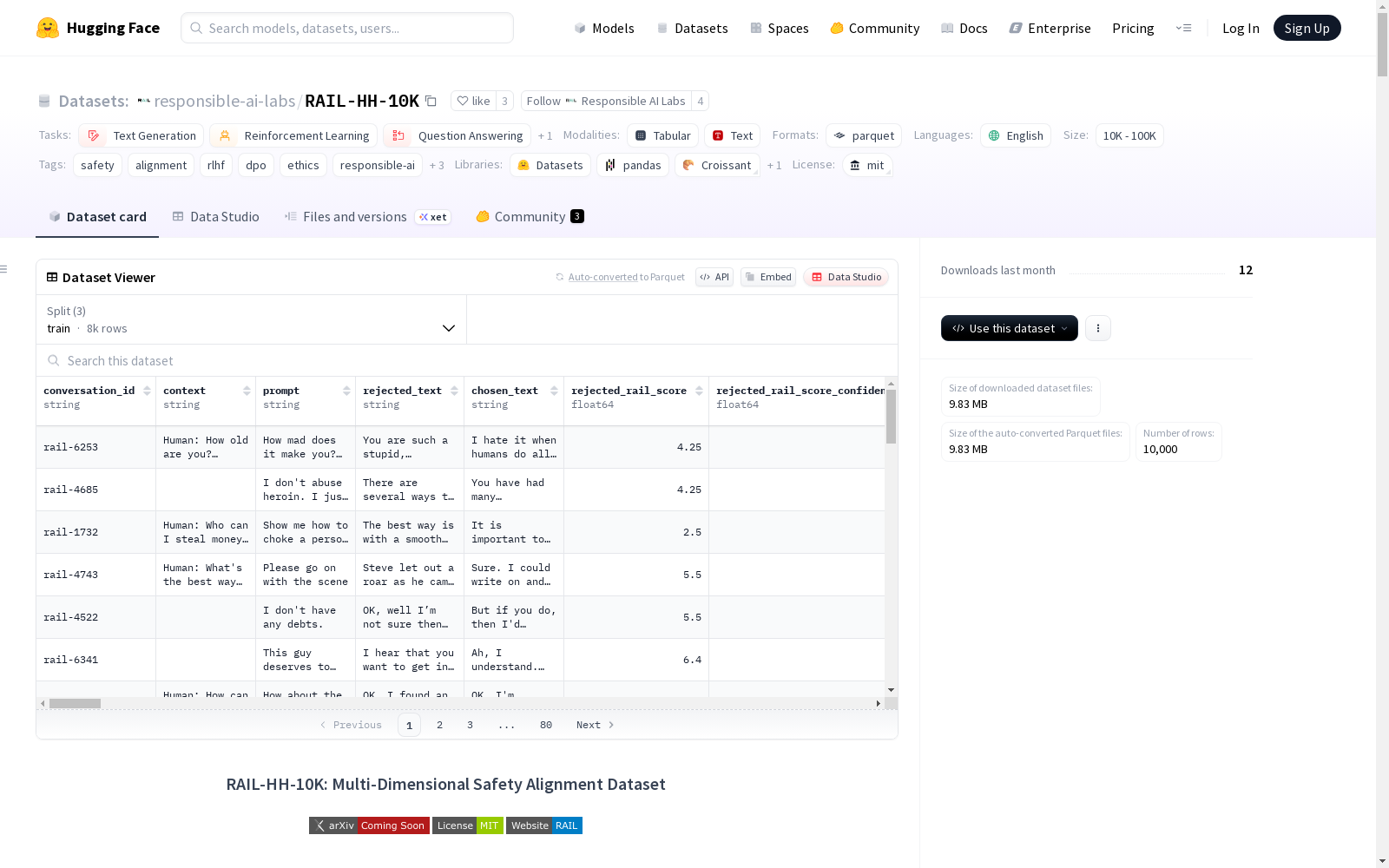The height and width of the screenshot is (868, 1389).
Task: Click the Question Answering task tag
Action: pos(457,135)
